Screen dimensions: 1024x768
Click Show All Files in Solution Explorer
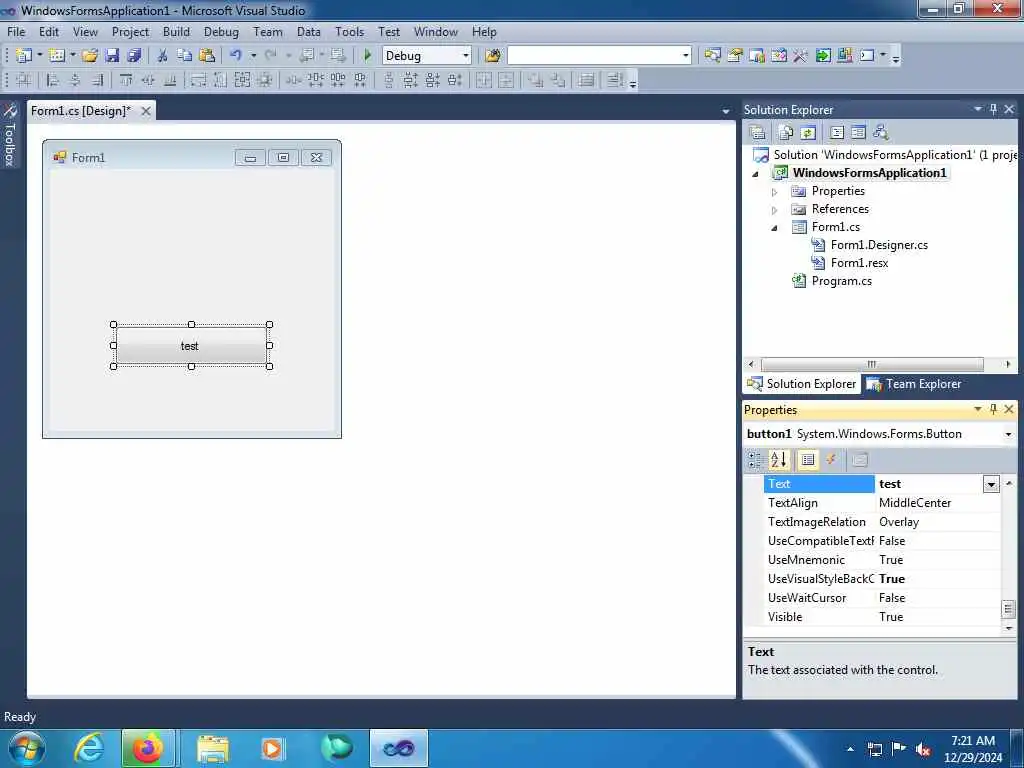786,133
